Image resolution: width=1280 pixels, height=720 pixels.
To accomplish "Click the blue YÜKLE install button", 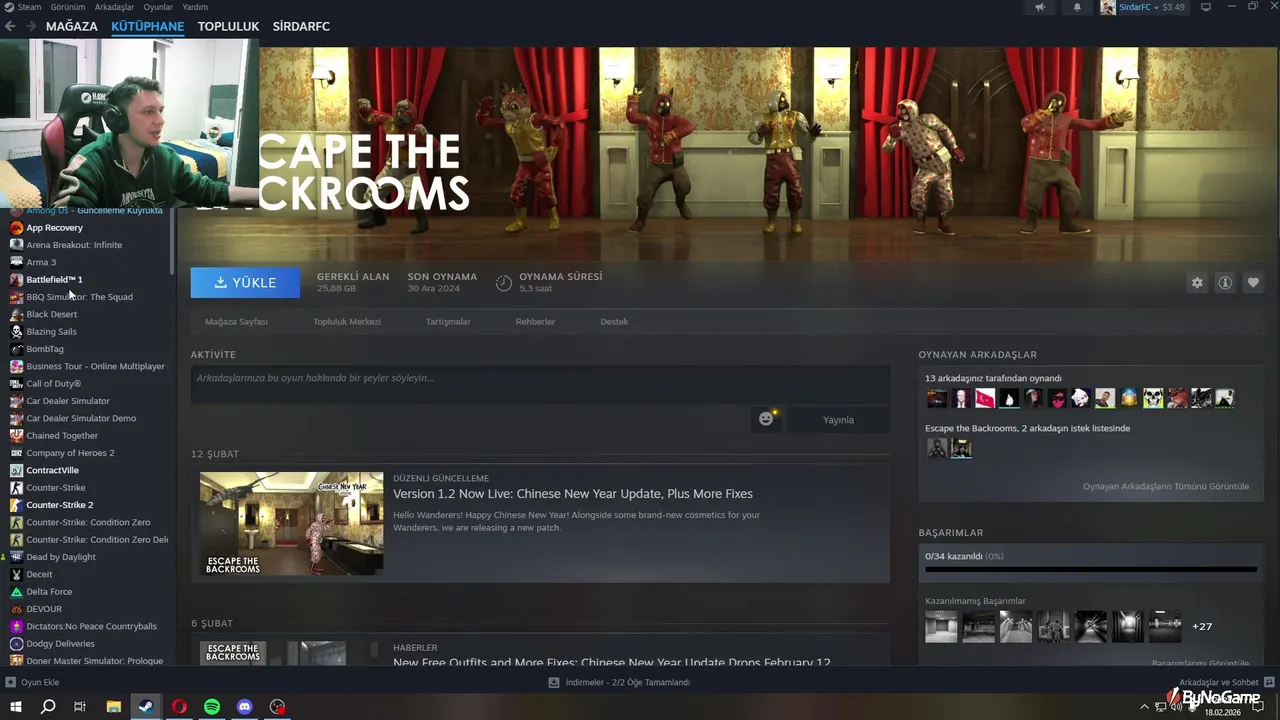I will click(x=245, y=283).
